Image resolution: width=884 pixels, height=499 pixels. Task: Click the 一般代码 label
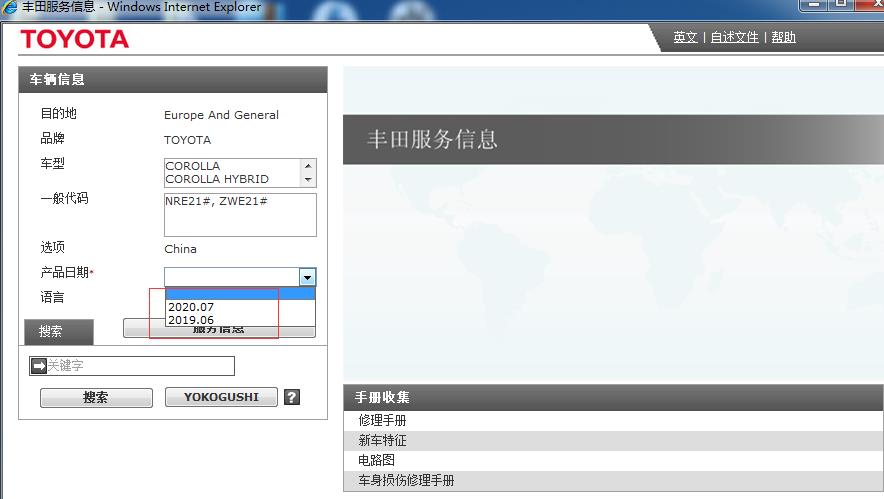click(64, 198)
